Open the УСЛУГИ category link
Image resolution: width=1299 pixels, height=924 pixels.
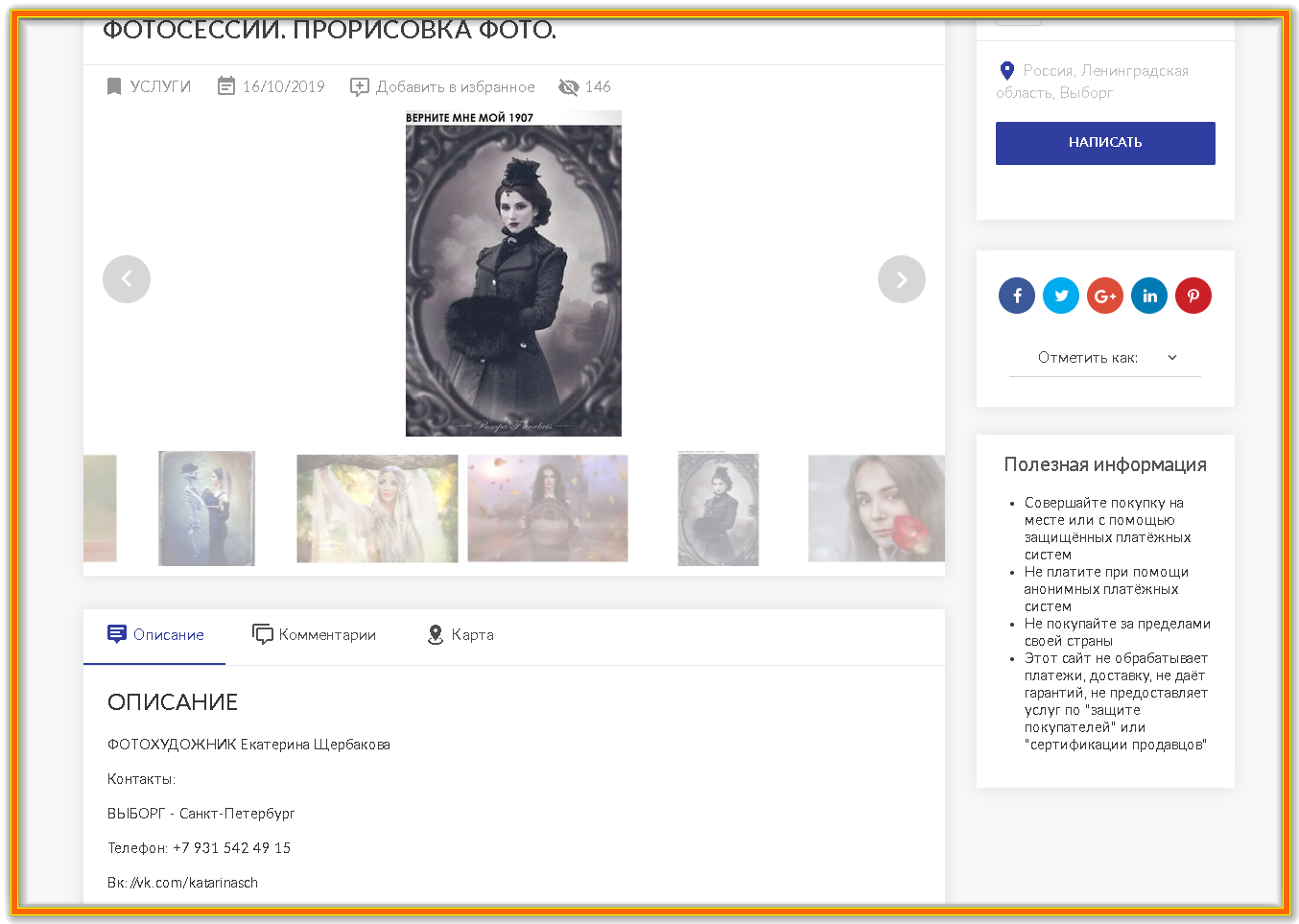[x=160, y=87]
